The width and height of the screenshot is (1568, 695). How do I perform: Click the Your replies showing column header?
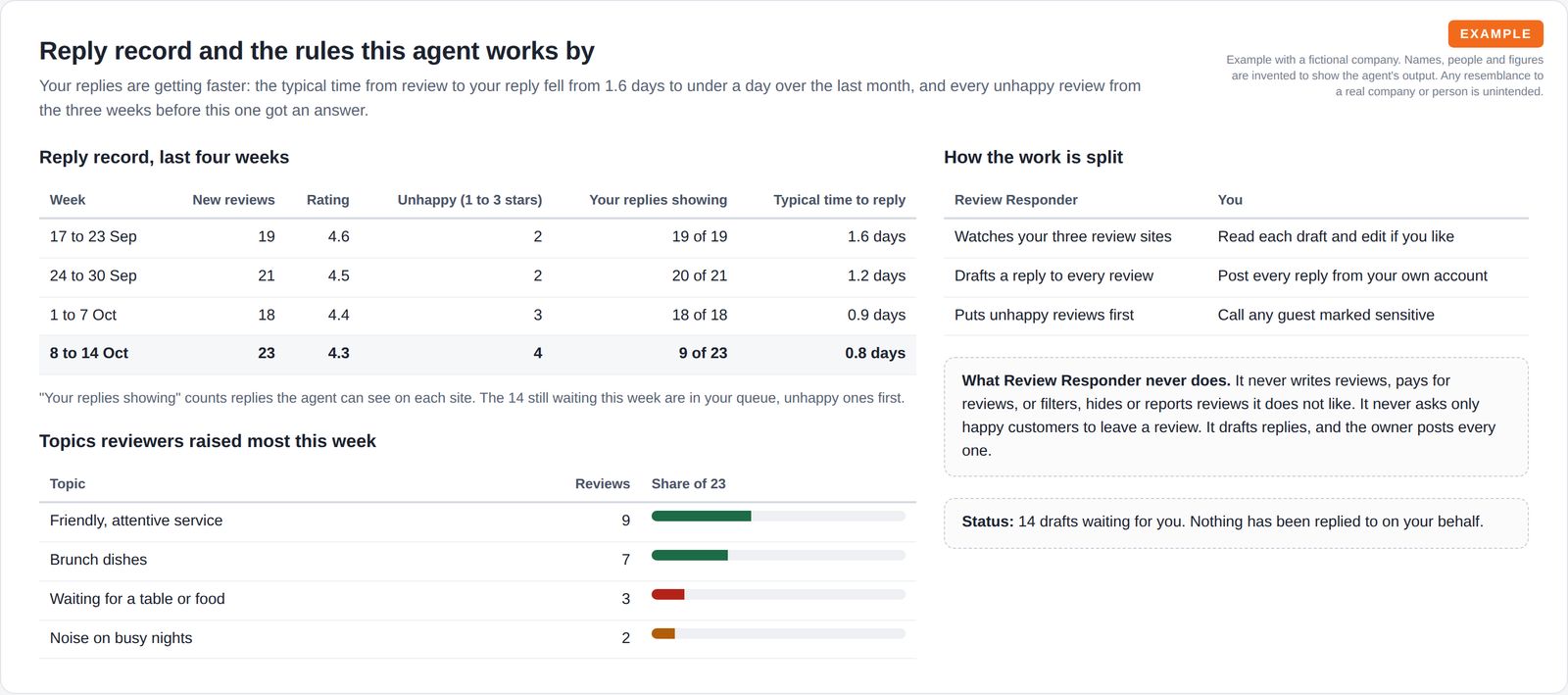[x=658, y=199]
